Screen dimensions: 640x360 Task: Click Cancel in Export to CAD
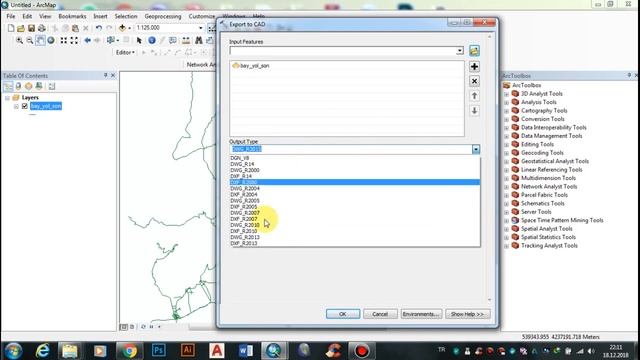pos(380,314)
